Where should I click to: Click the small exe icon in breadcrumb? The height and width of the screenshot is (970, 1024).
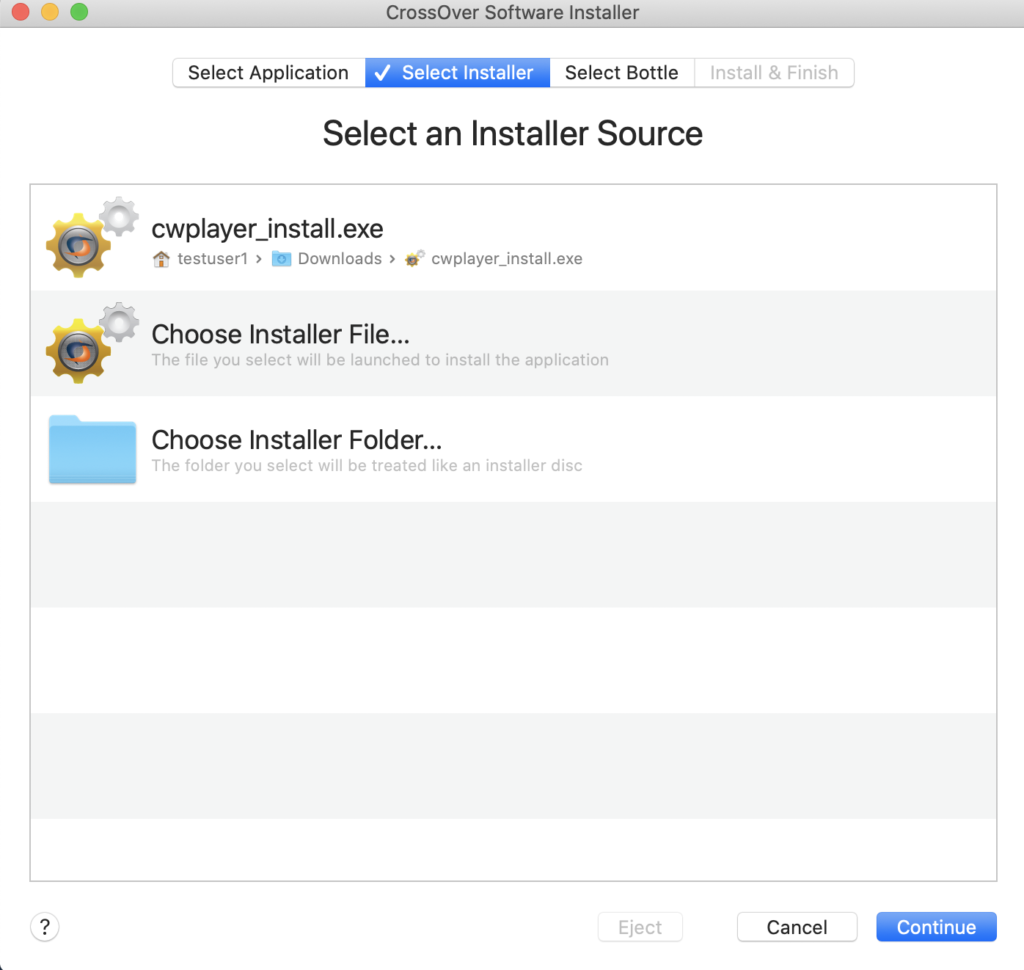point(415,259)
